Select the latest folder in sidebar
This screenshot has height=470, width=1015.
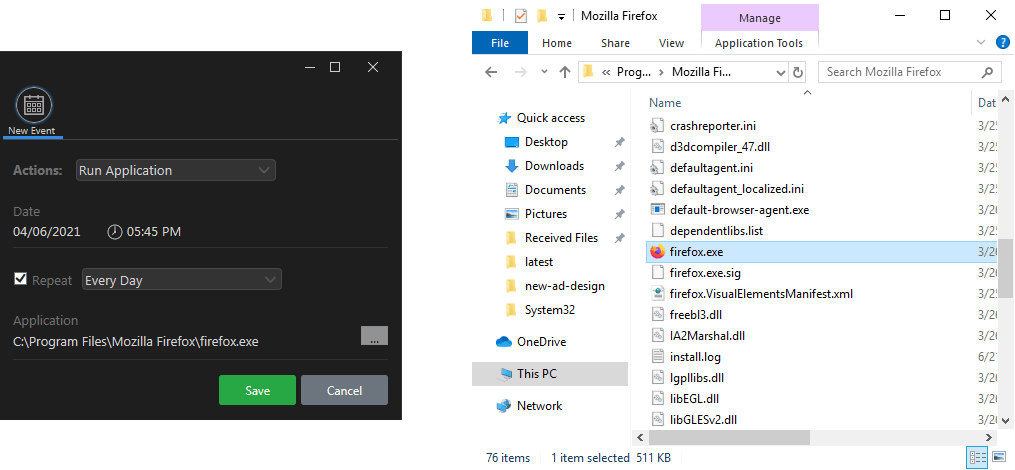pyautogui.click(x=539, y=262)
